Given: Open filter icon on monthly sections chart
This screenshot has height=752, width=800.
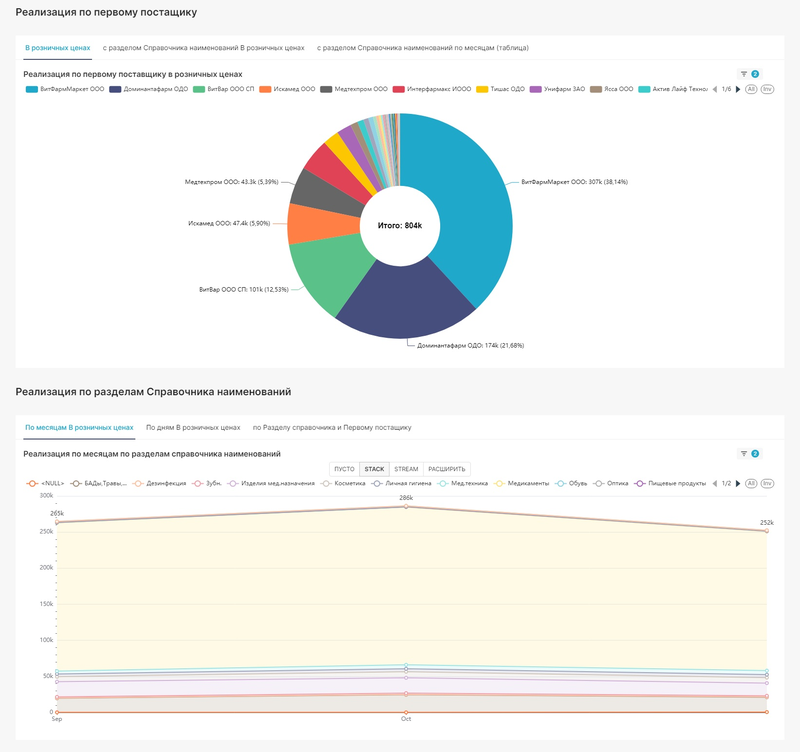Looking at the screenshot, I should pyautogui.click(x=743, y=454).
